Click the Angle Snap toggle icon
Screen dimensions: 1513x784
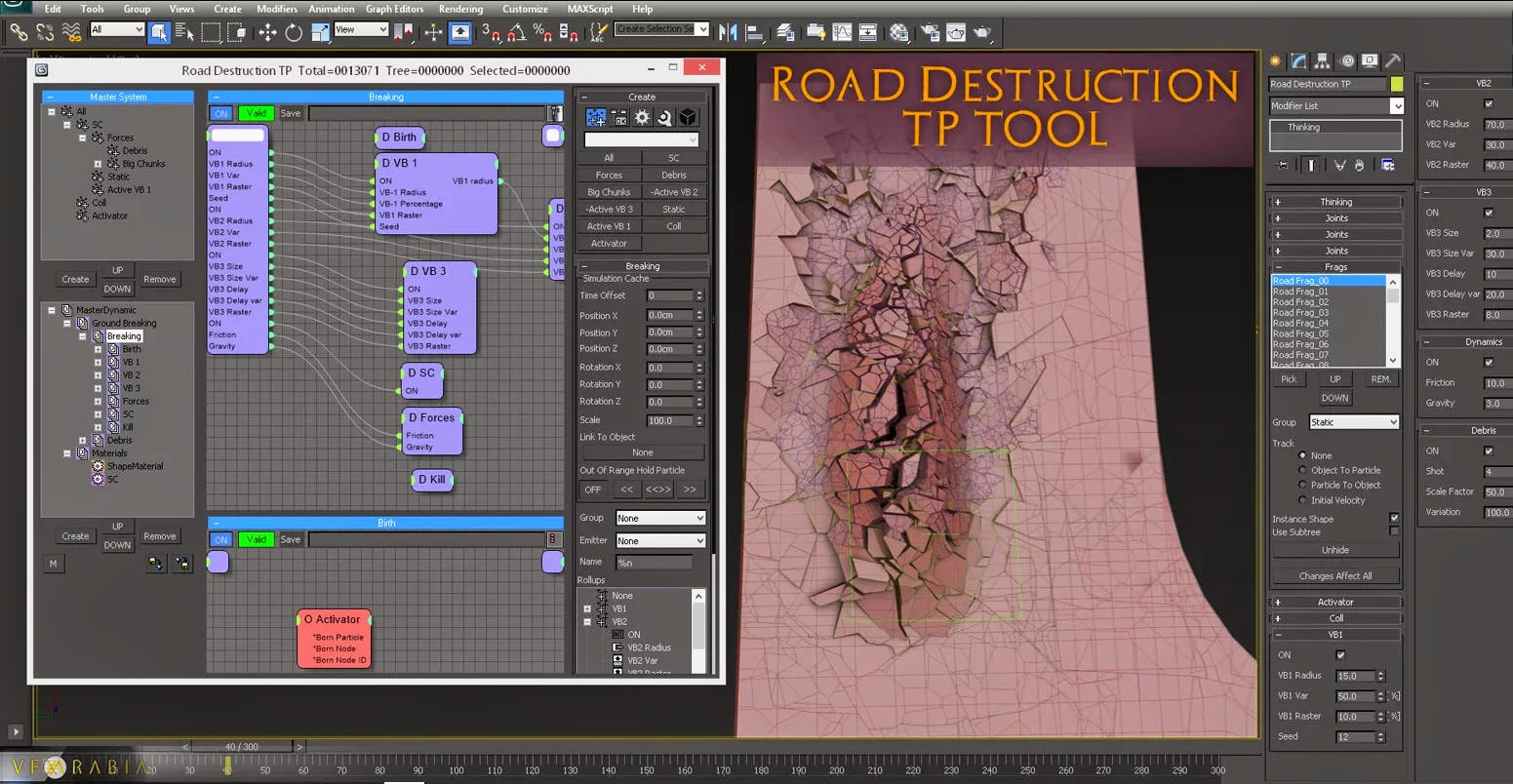point(518,33)
